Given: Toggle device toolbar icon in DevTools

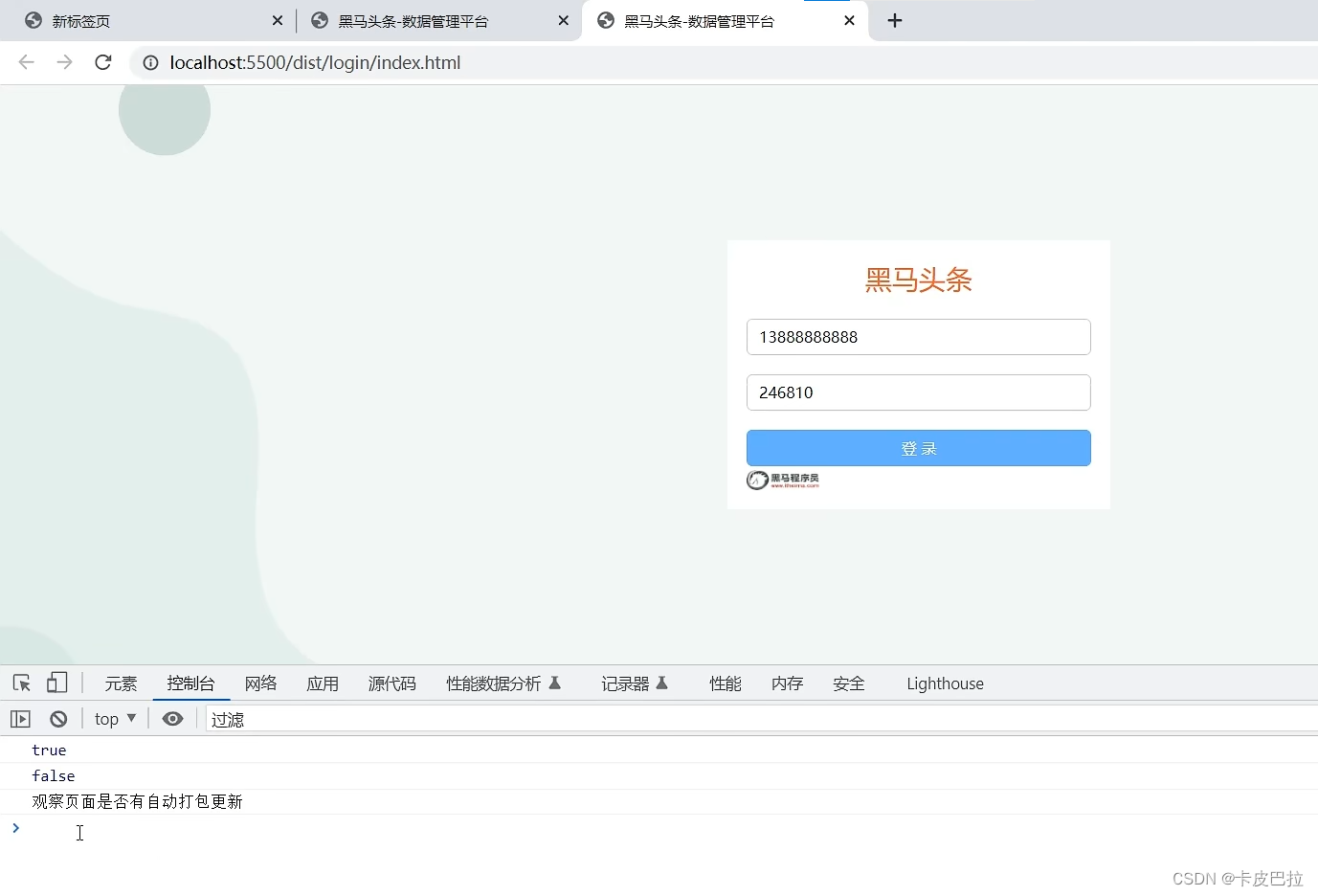Looking at the screenshot, I should pyautogui.click(x=57, y=683).
